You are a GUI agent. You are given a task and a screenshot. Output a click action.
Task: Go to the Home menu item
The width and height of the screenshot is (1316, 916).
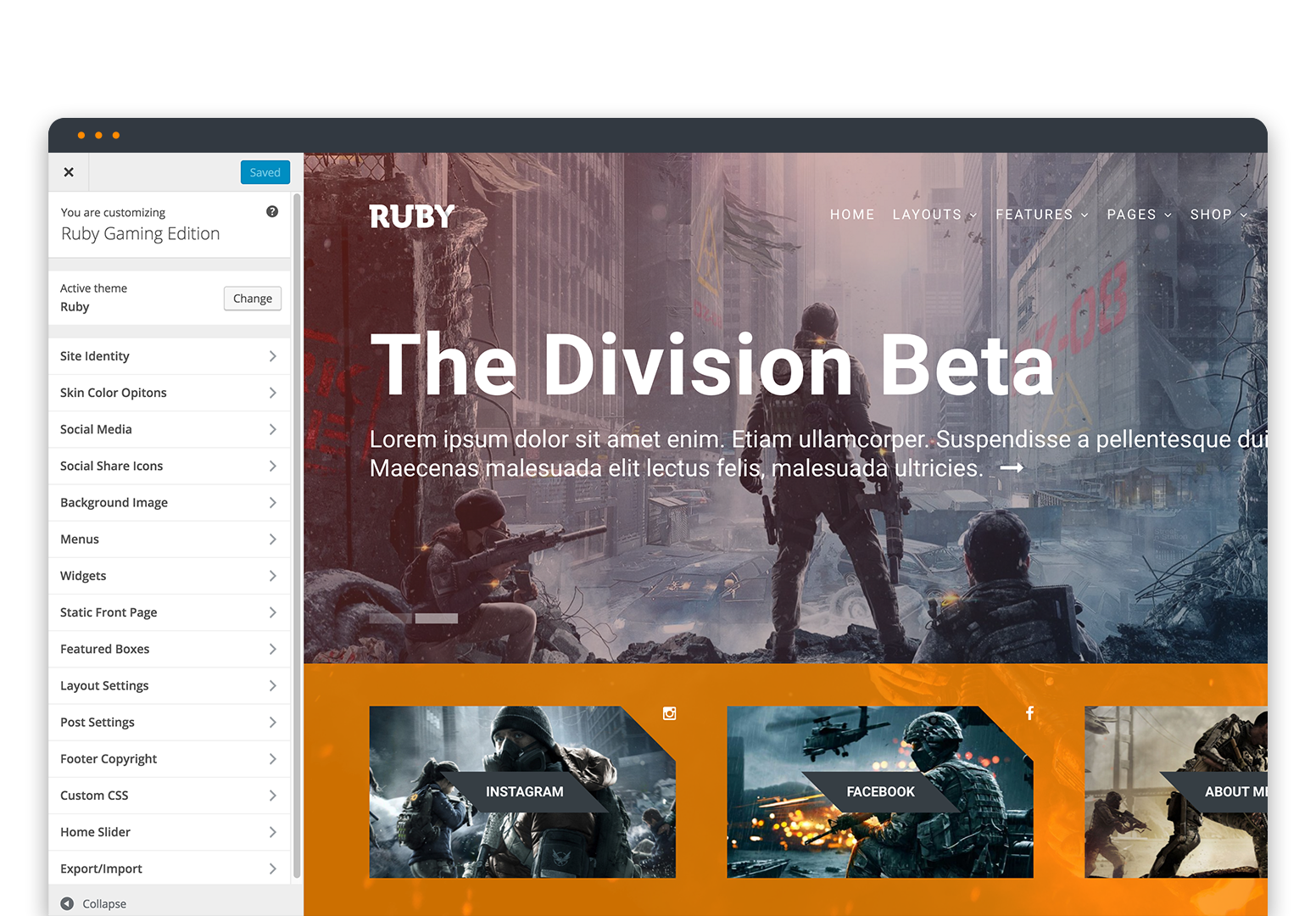(852, 215)
